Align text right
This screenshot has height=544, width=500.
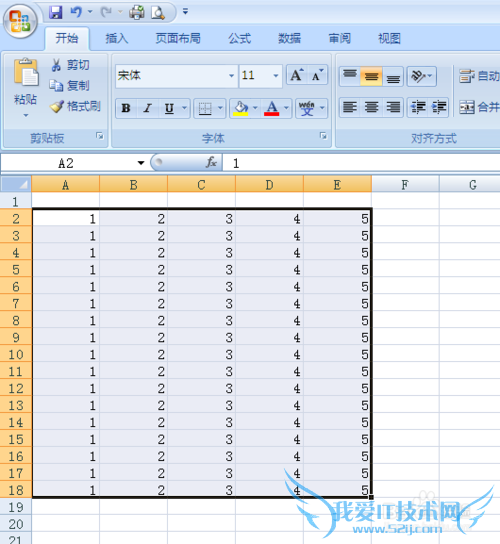(393, 107)
